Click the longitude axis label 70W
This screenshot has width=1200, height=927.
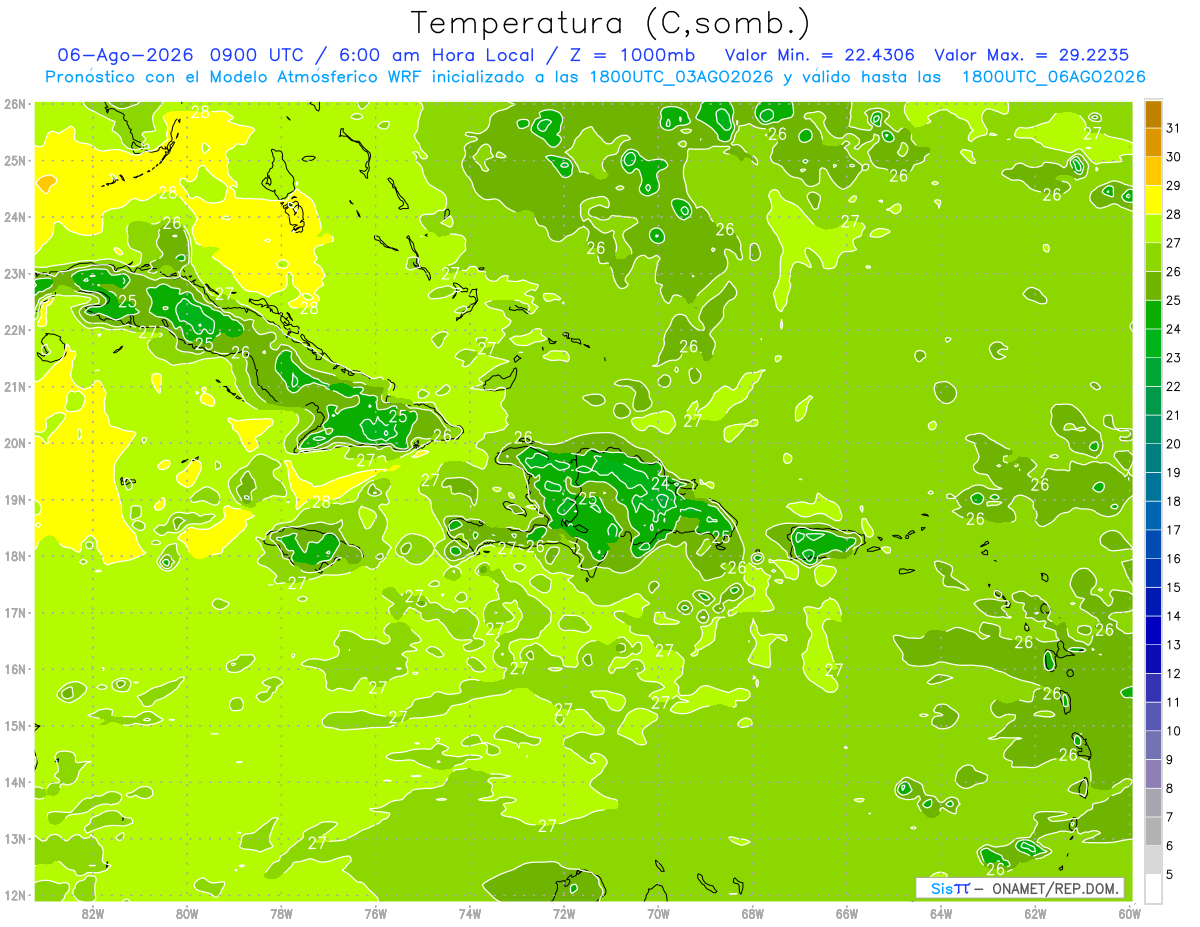point(658,913)
